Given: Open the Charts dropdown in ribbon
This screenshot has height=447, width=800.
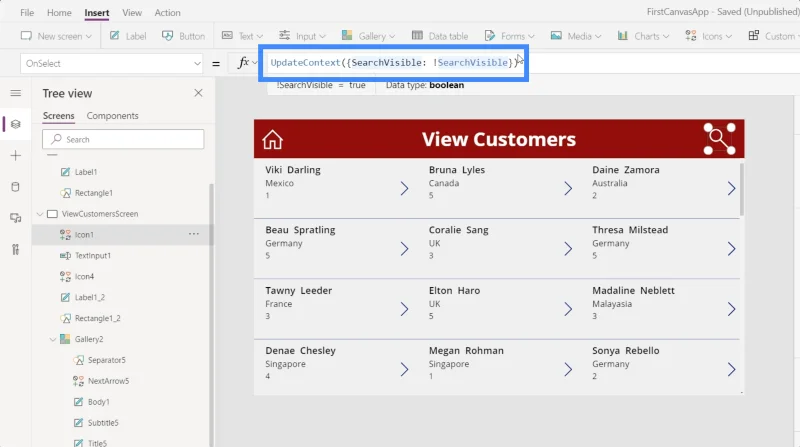Looking at the screenshot, I should pos(643,36).
